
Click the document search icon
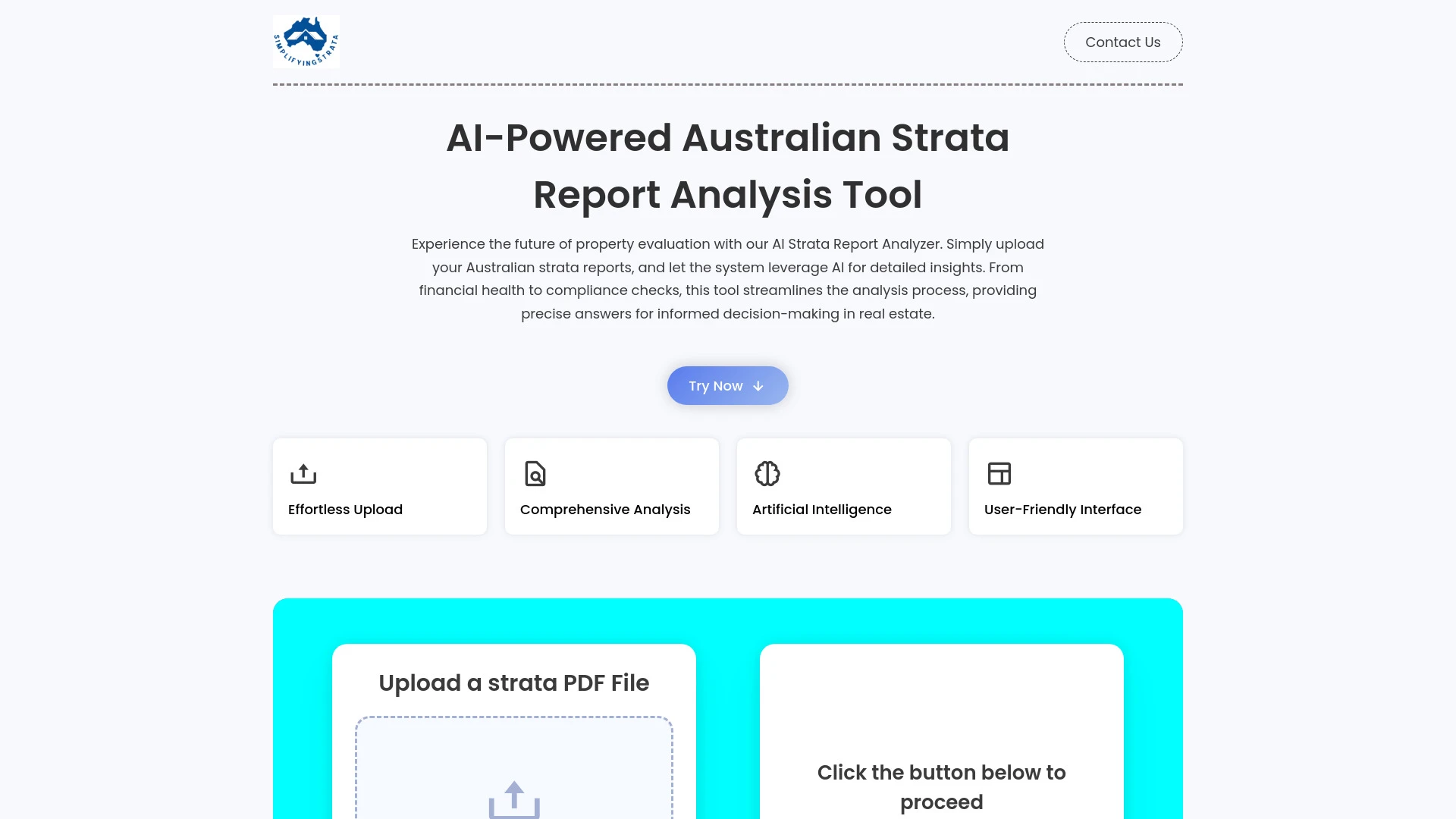click(x=535, y=473)
